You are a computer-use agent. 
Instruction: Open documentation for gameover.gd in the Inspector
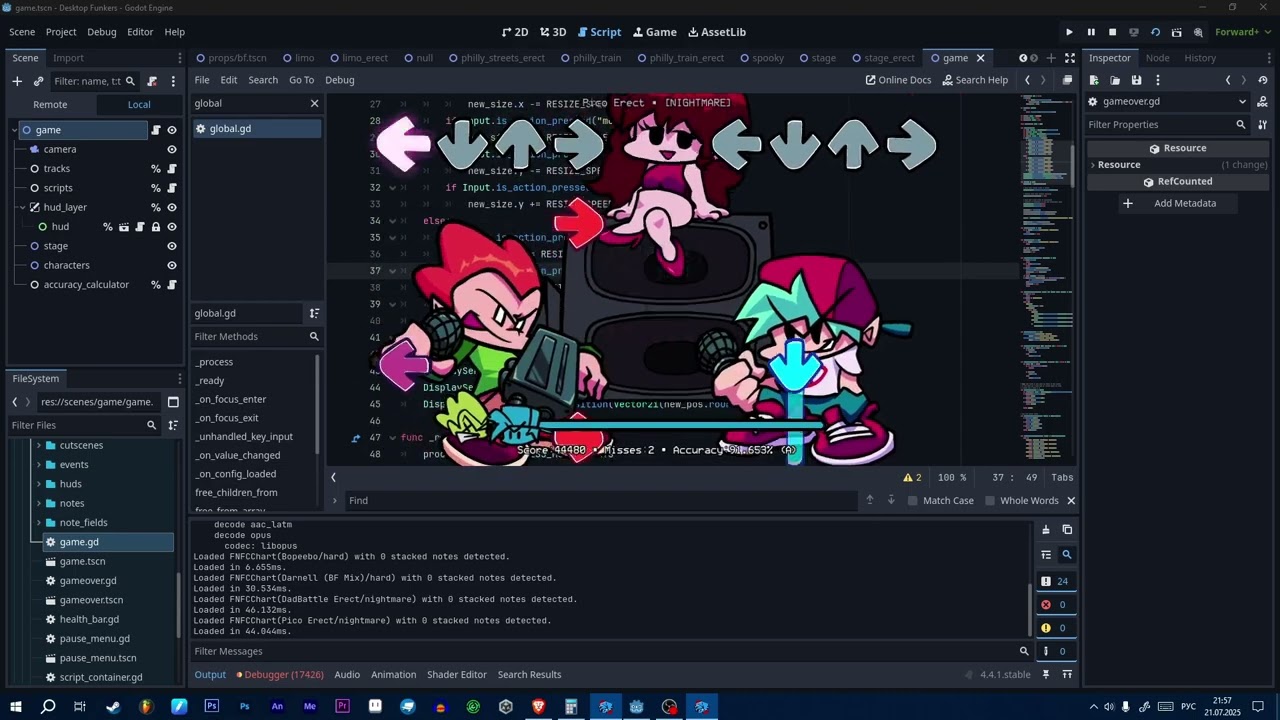1263,101
